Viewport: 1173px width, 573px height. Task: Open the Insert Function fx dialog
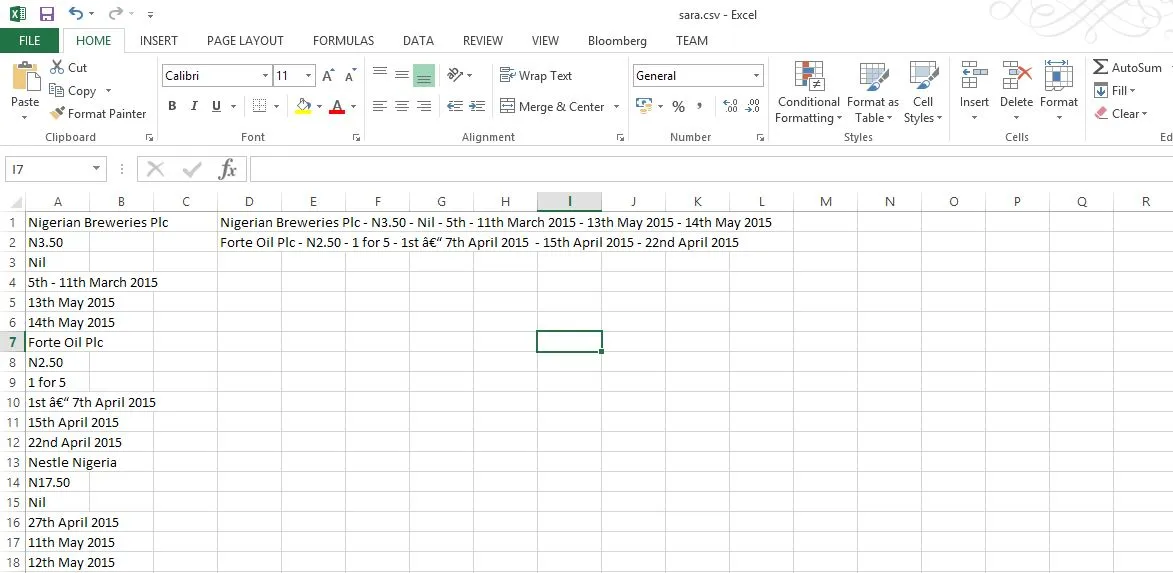click(227, 170)
